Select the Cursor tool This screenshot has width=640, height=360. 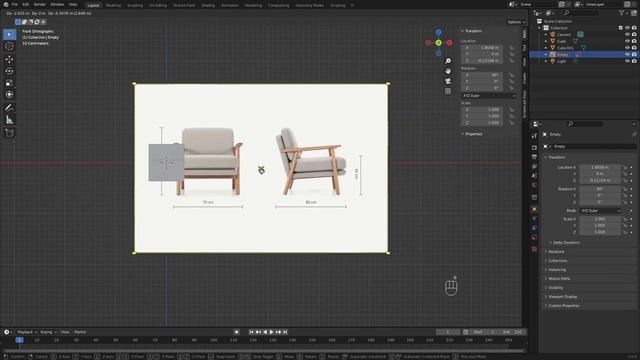[9, 47]
